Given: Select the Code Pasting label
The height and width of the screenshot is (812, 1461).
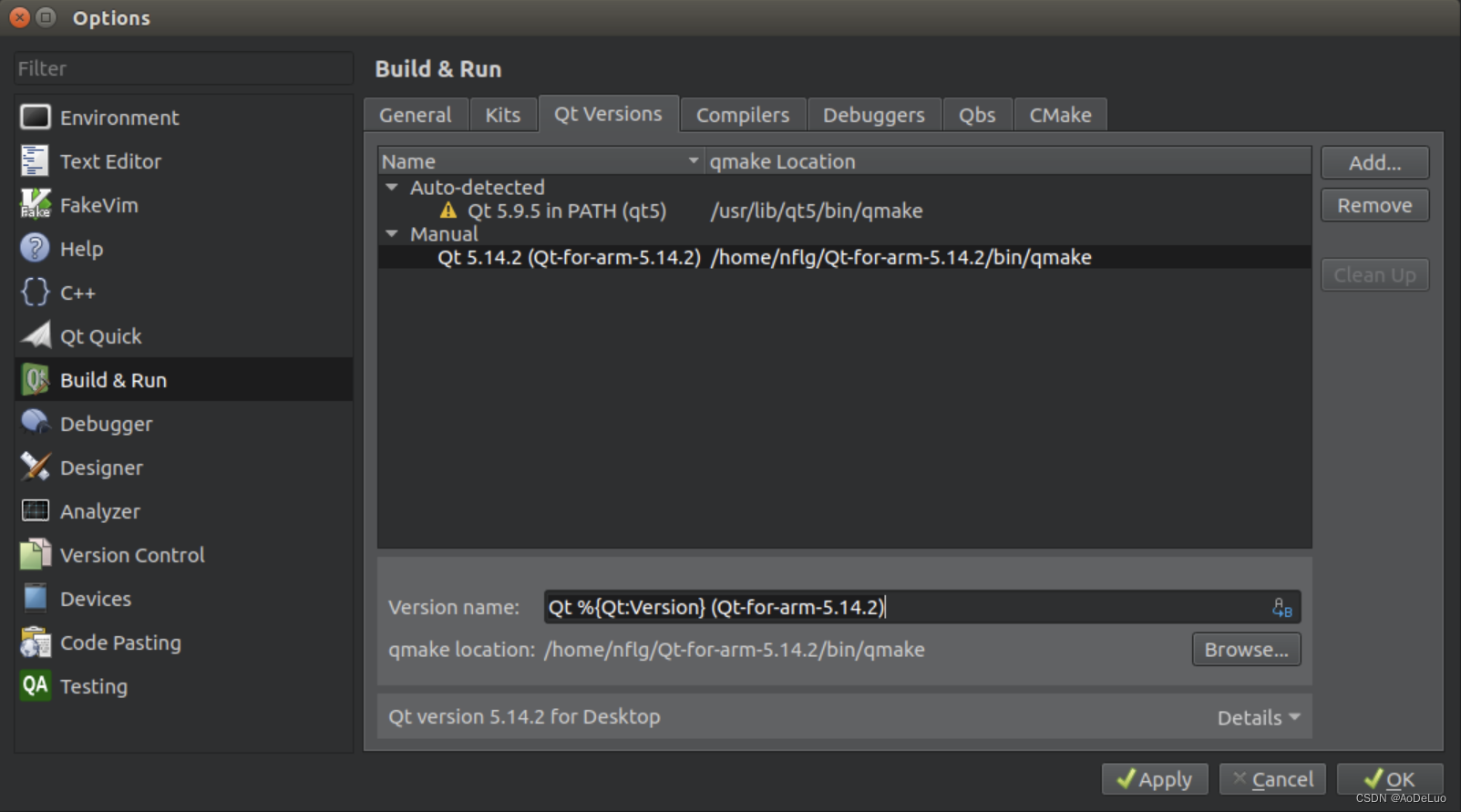Looking at the screenshot, I should point(120,642).
